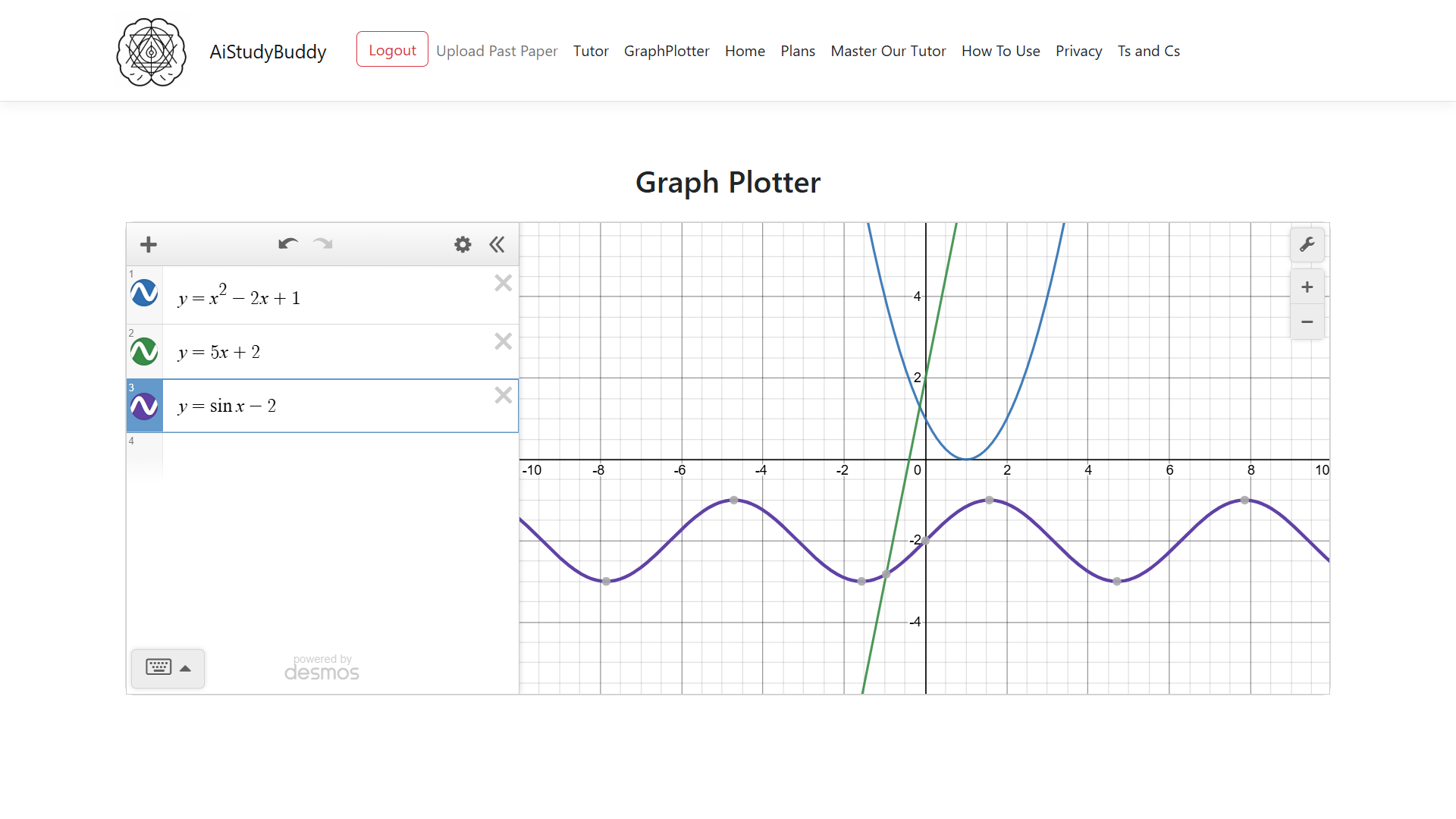The width and height of the screenshot is (1456, 819).
Task: Delete the sin x − 2 expression
Action: tap(503, 395)
